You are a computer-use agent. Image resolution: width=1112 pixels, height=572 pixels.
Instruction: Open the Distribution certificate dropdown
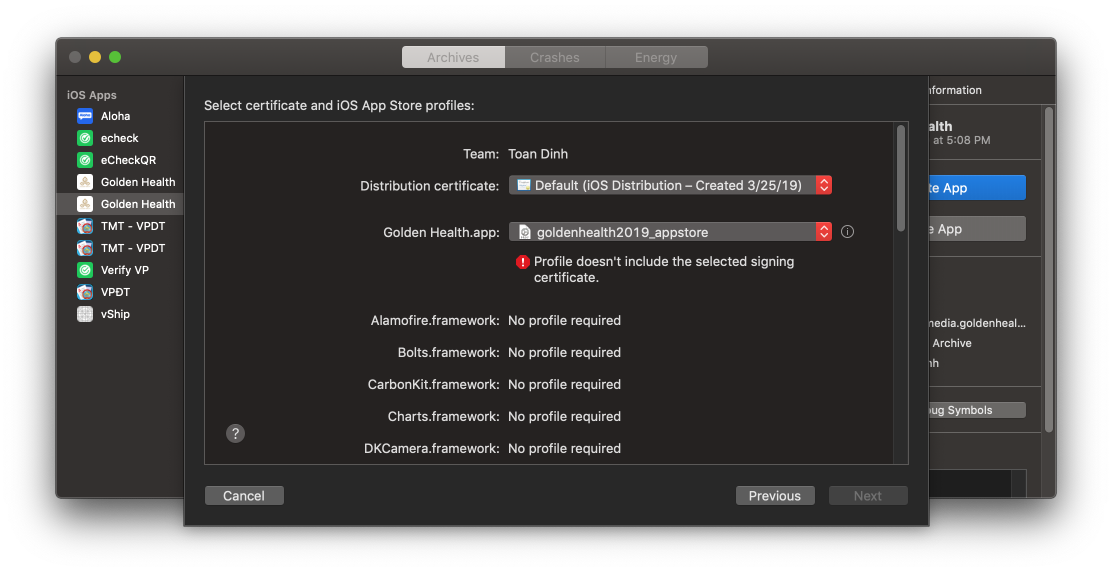pos(670,185)
